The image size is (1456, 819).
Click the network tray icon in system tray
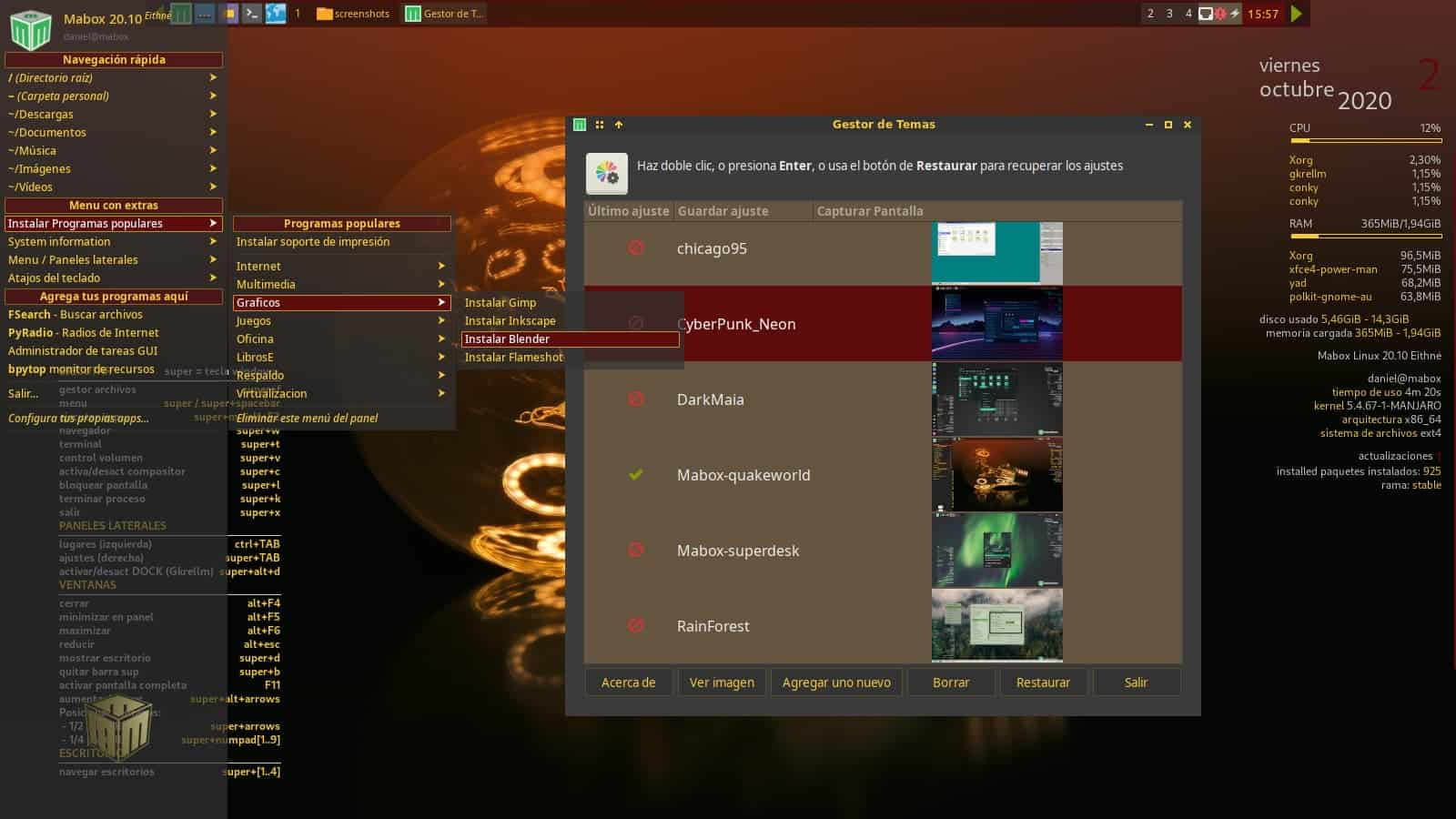(1205, 14)
